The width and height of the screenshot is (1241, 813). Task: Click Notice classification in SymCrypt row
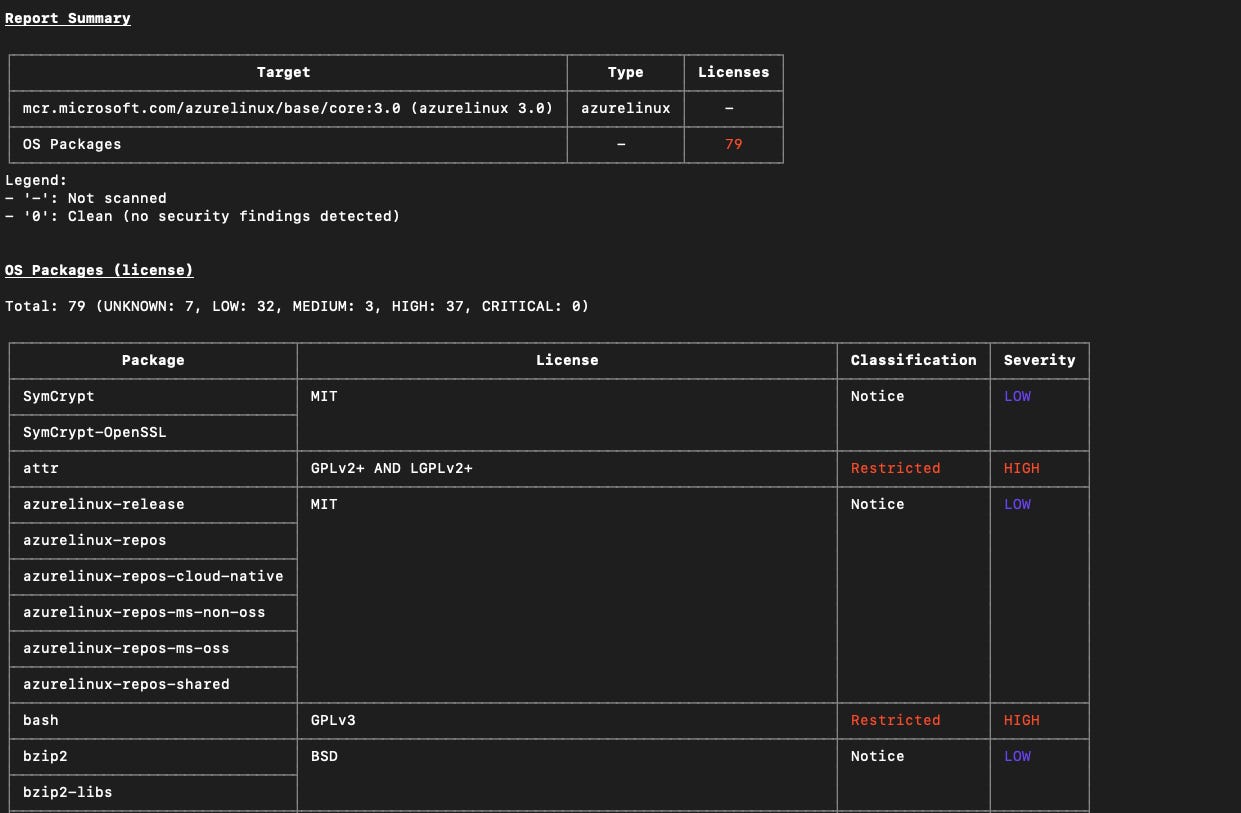(877, 396)
